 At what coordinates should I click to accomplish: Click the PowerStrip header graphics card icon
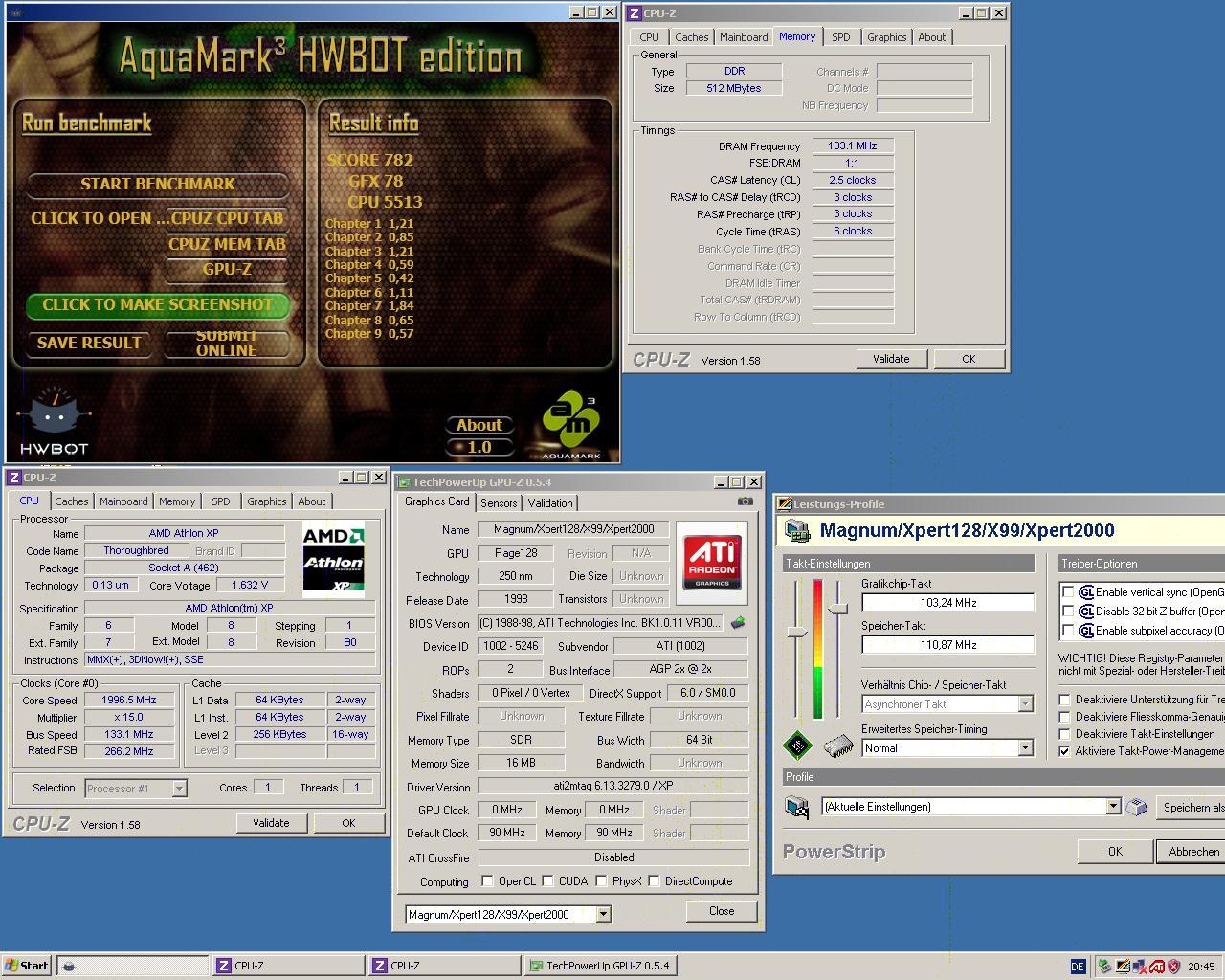797,530
